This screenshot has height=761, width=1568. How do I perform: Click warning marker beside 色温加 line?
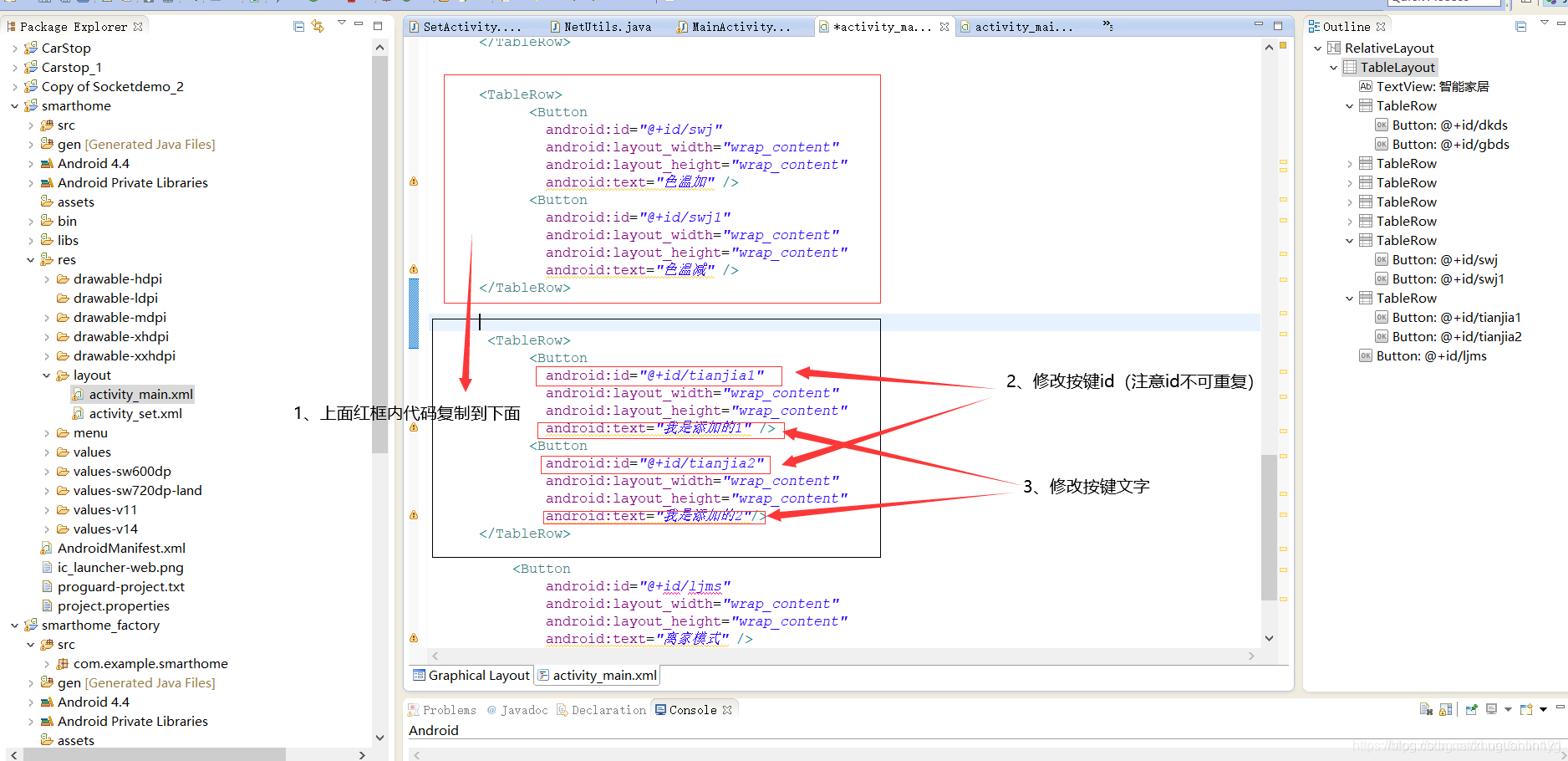413,181
